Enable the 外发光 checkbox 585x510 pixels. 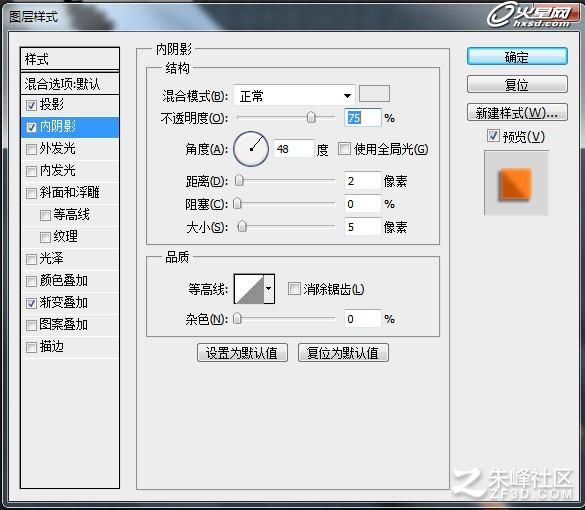click(31, 149)
